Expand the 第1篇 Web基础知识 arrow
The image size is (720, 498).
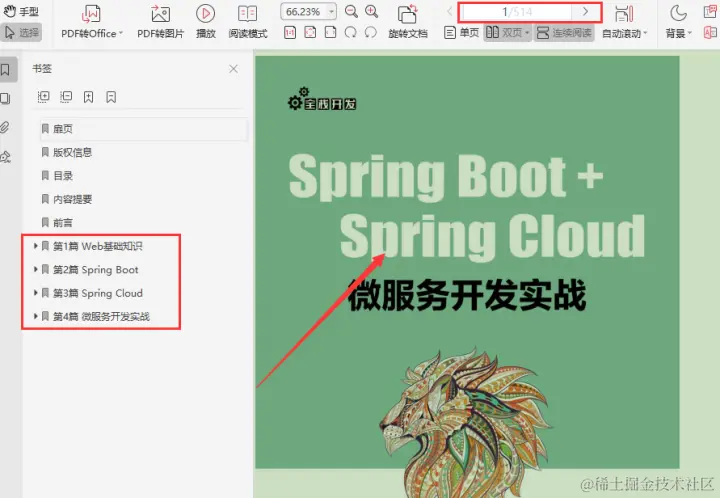click(35, 246)
